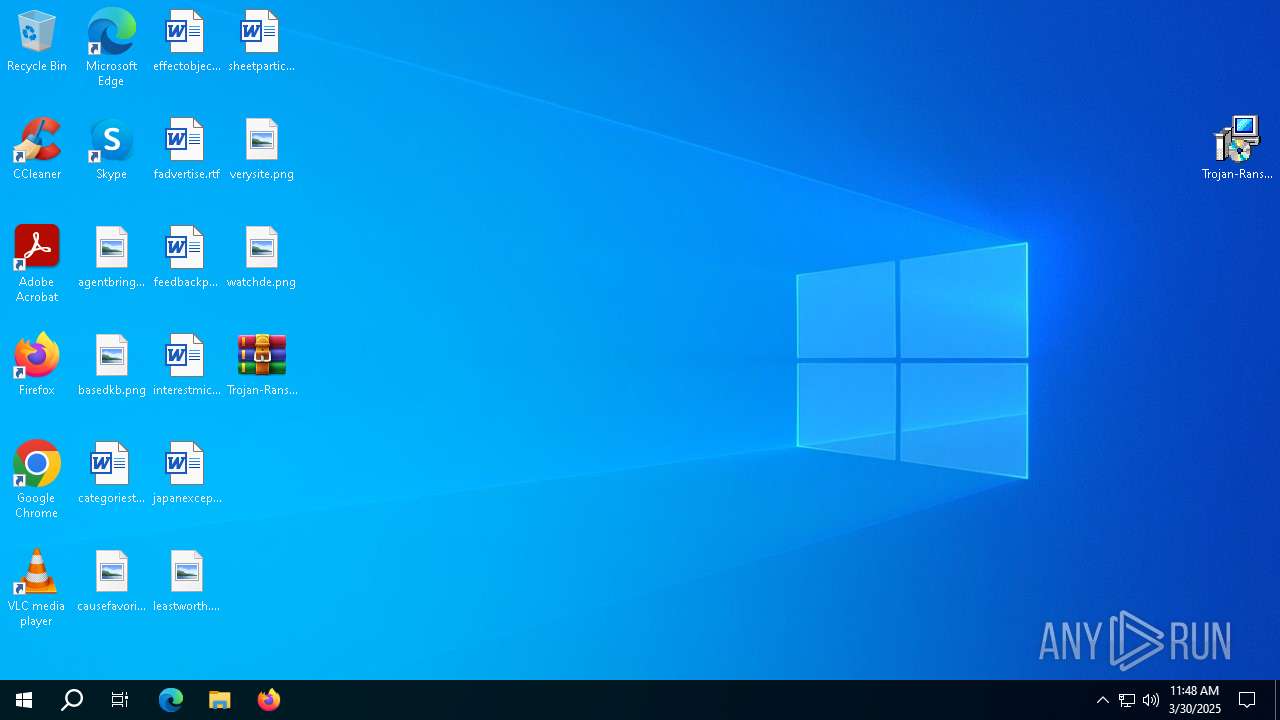This screenshot has width=1280, height=720.
Task: Open the network status tray icon
Action: pyautogui.click(x=1127, y=700)
